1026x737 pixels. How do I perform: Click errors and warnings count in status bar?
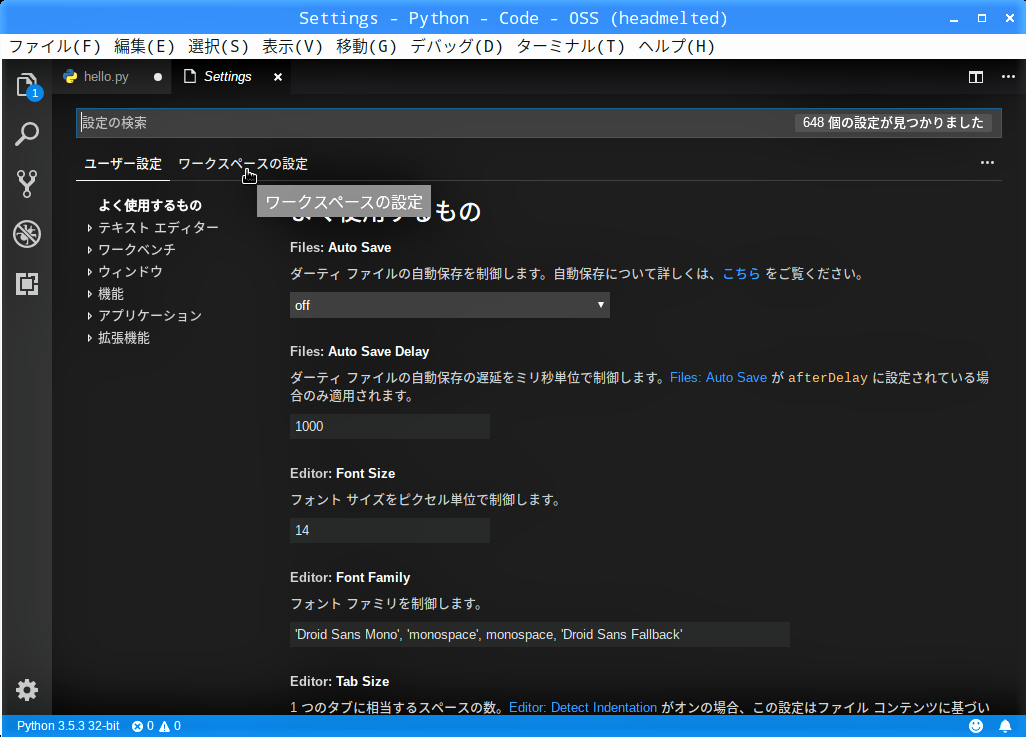tap(156, 726)
